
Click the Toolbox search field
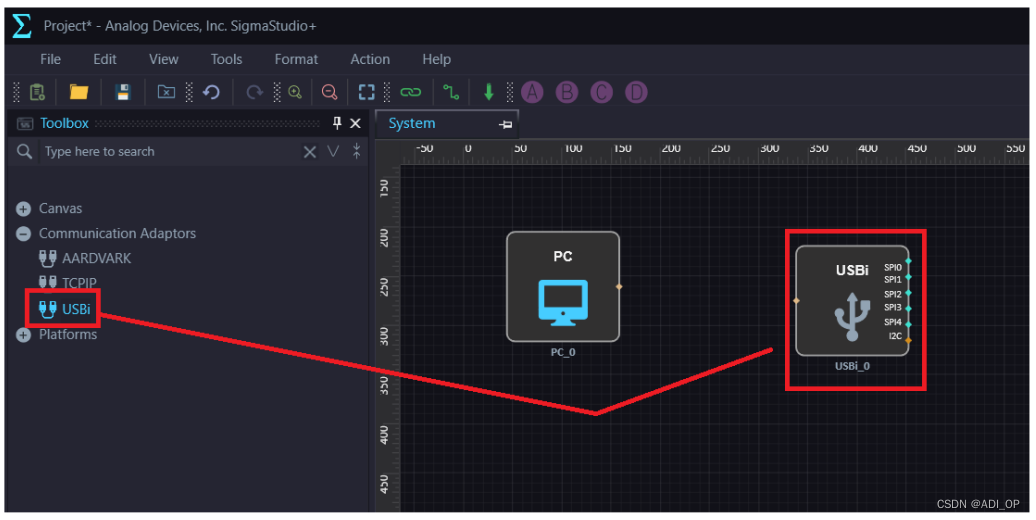pos(168,151)
